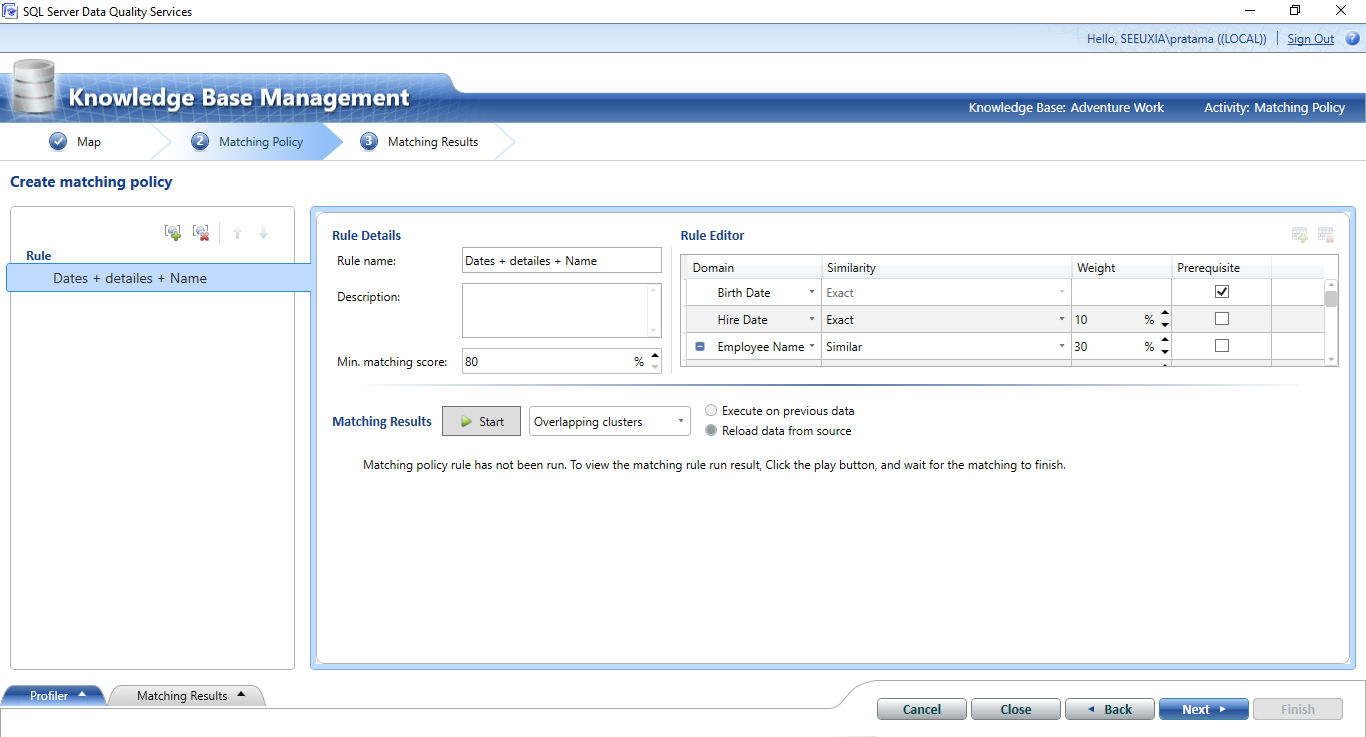Open the Employee Name domain dropdown
The width and height of the screenshot is (1366, 737).
pyautogui.click(x=811, y=347)
